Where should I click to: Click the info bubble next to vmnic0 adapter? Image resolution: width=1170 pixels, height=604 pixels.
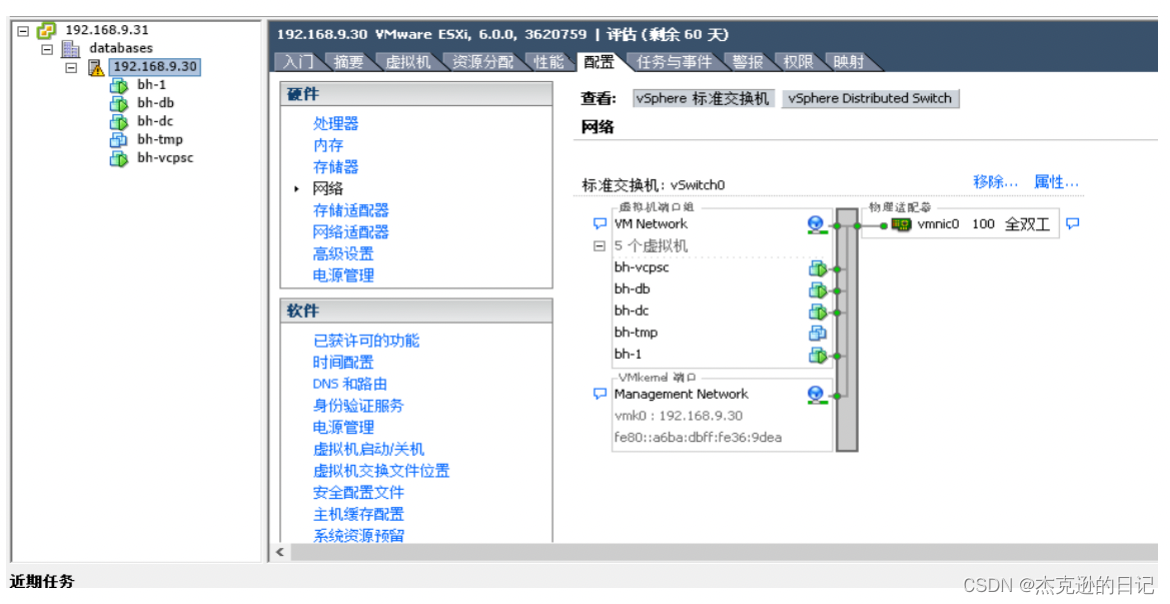pyautogui.click(x=1072, y=223)
